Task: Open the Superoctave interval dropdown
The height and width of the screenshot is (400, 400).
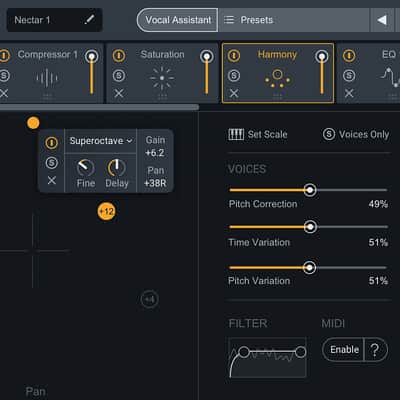Action: point(101,141)
